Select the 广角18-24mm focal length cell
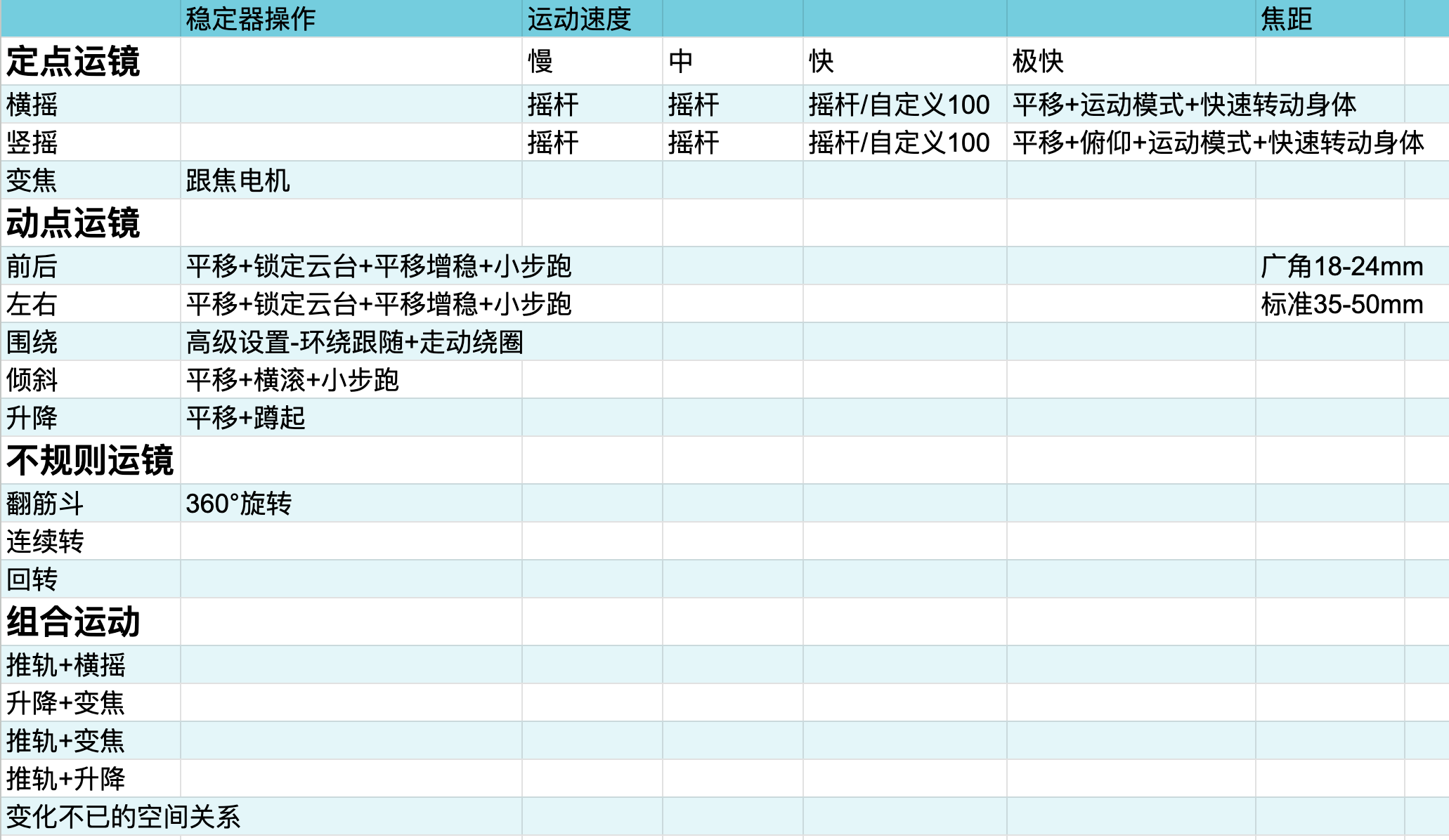The height and width of the screenshot is (840, 1449). [x=1341, y=266]
